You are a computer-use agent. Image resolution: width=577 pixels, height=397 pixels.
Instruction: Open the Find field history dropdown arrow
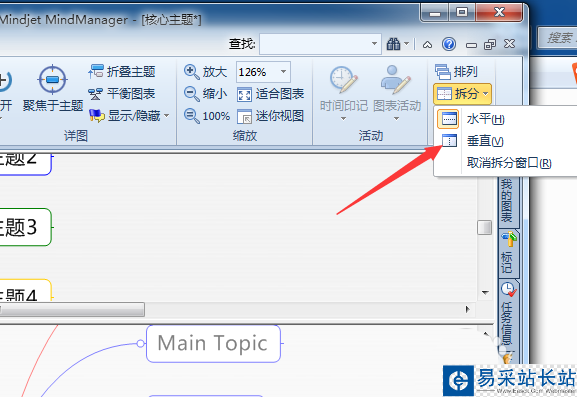tap(375, 44)
